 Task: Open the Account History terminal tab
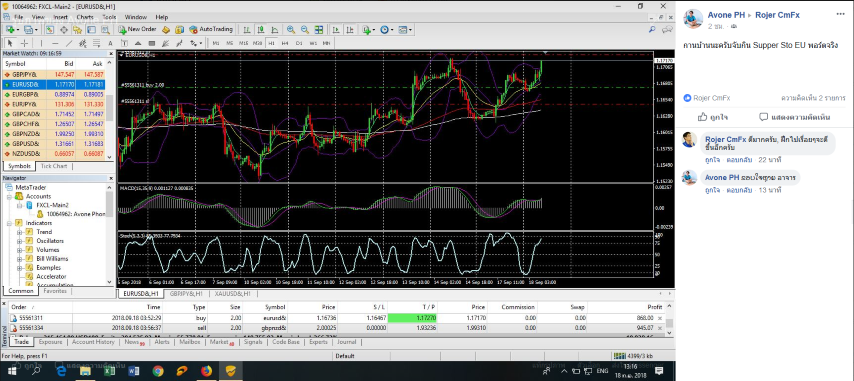tap(93, 342)
